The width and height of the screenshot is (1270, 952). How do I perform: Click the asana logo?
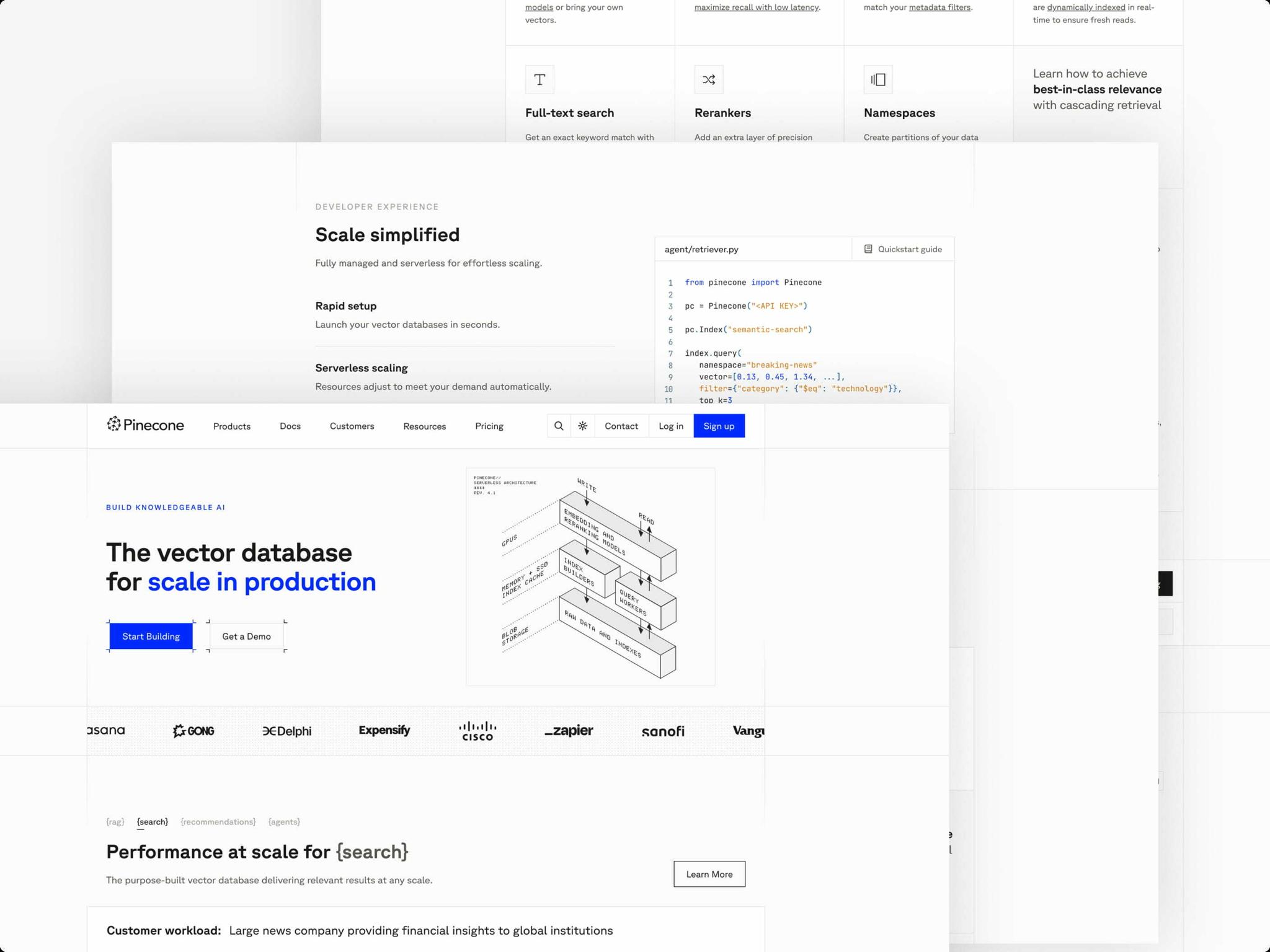click(106, 730)
